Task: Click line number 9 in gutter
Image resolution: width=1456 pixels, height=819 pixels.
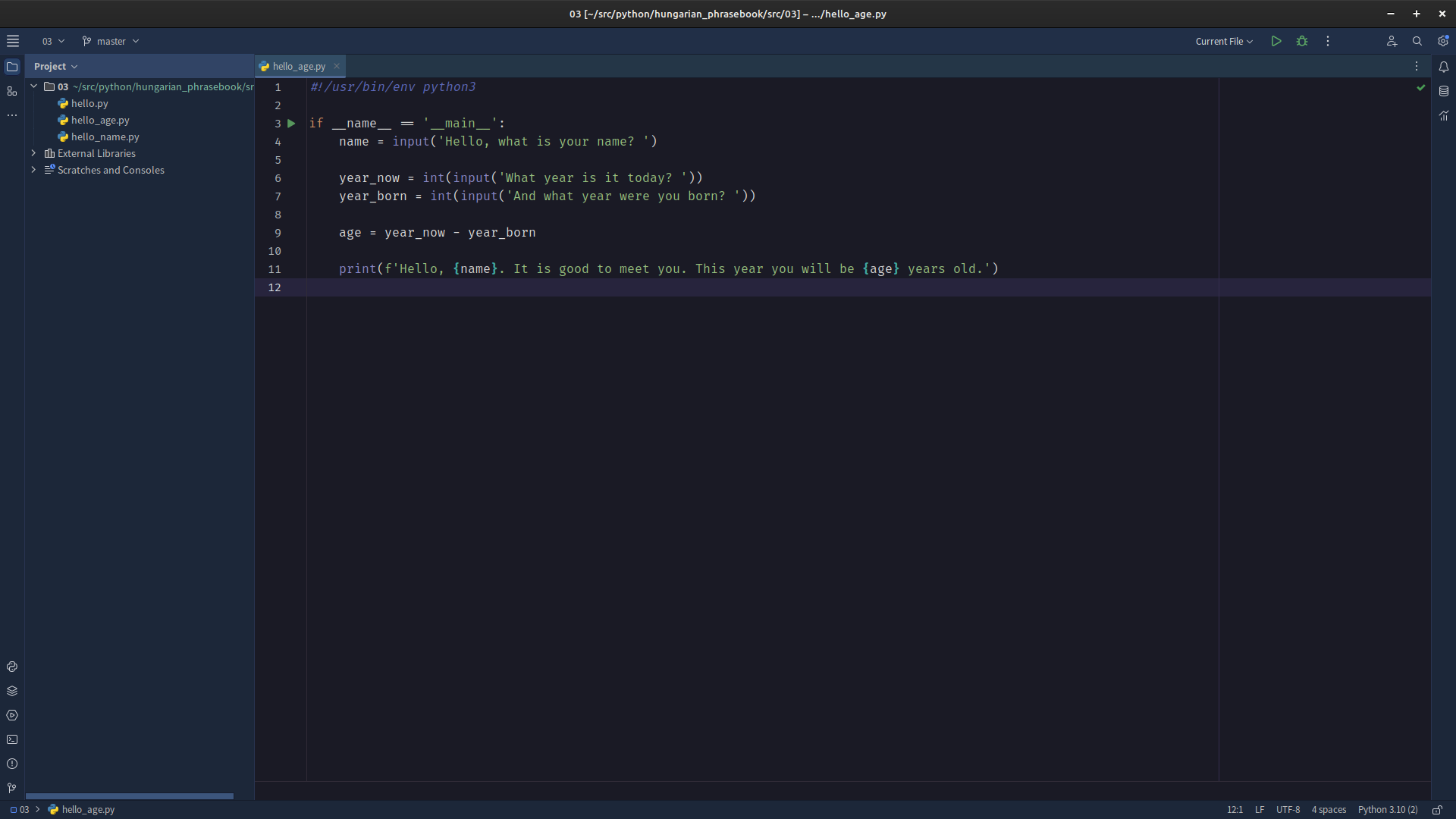Action: point(278,233)
